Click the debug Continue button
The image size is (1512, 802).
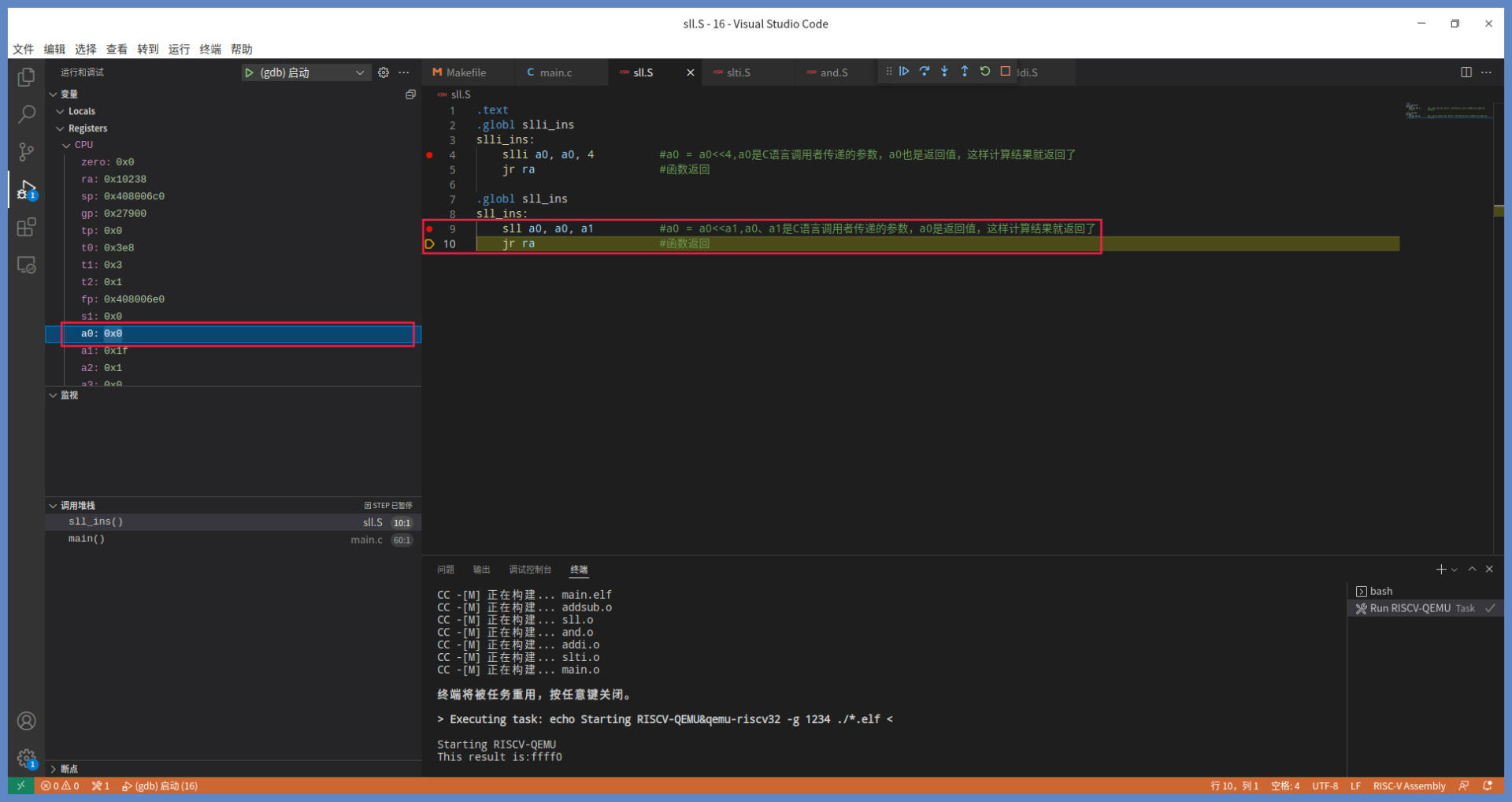point(904,72)
